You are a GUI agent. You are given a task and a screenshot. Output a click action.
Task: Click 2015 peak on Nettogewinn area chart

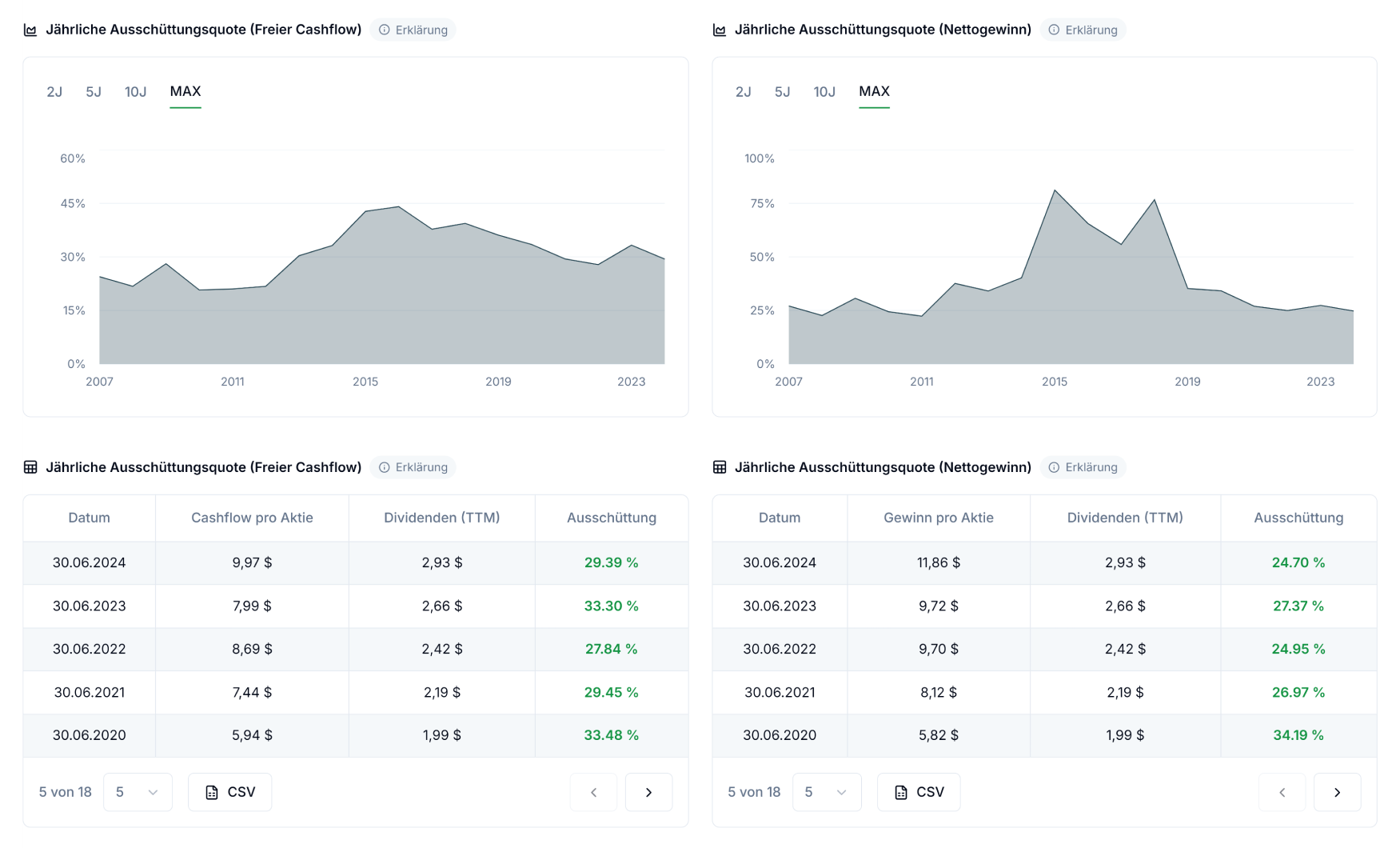(1055, 190)
